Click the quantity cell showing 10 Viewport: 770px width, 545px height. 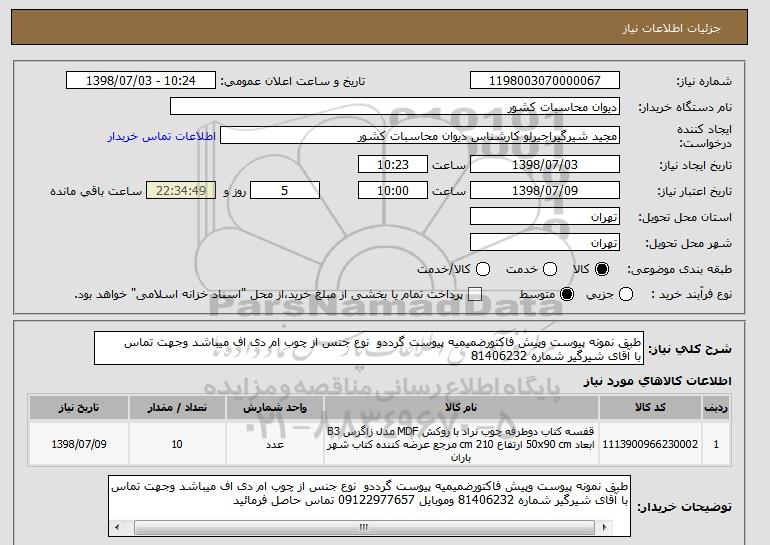177,444
